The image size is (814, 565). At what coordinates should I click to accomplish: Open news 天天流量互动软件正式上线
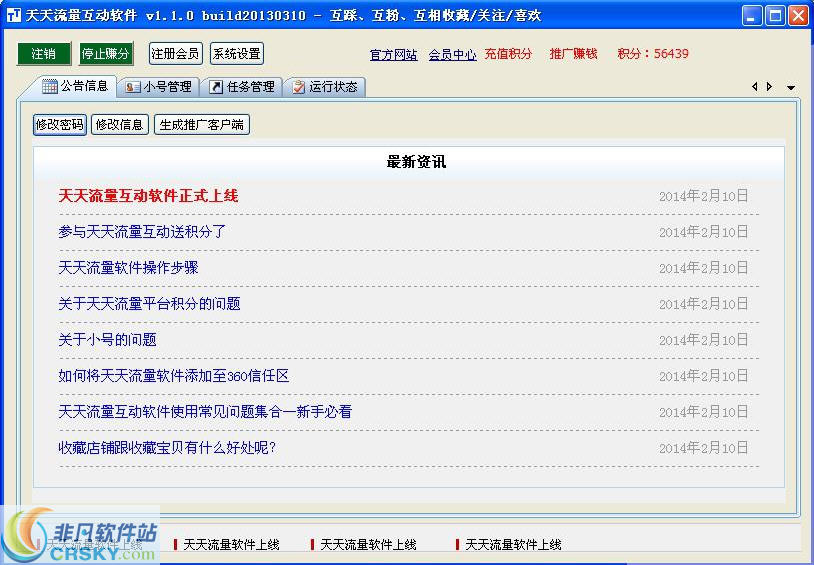coord(148,196)
